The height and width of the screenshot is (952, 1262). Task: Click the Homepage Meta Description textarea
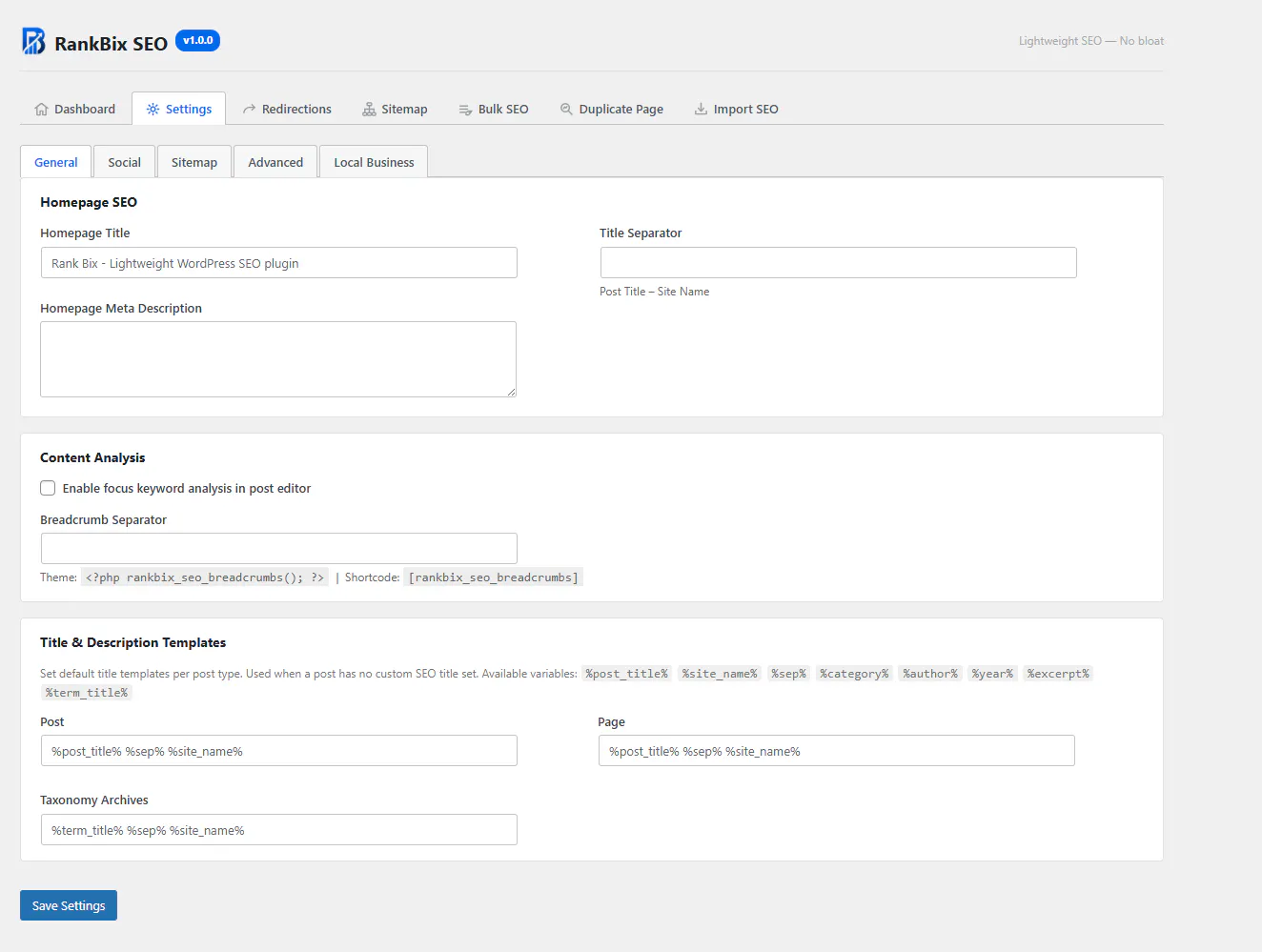pos(278,359)
